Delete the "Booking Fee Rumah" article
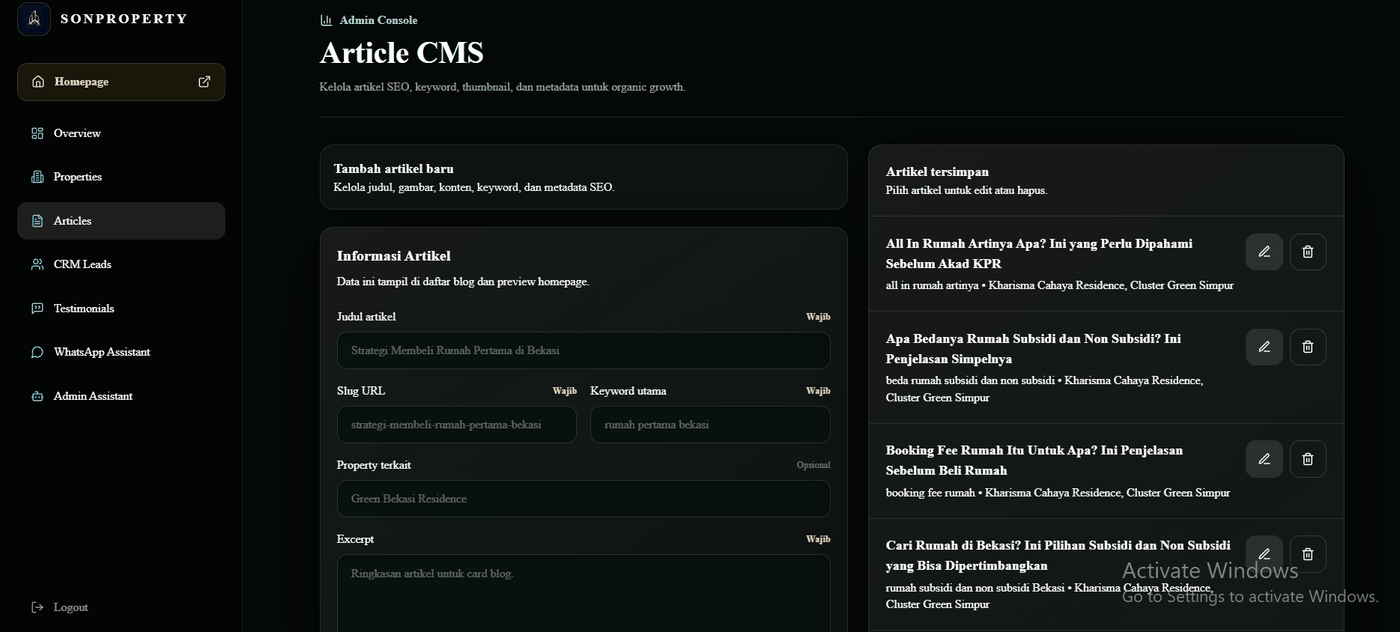This screenshot has width=1400, height=632. [1308, 459]
